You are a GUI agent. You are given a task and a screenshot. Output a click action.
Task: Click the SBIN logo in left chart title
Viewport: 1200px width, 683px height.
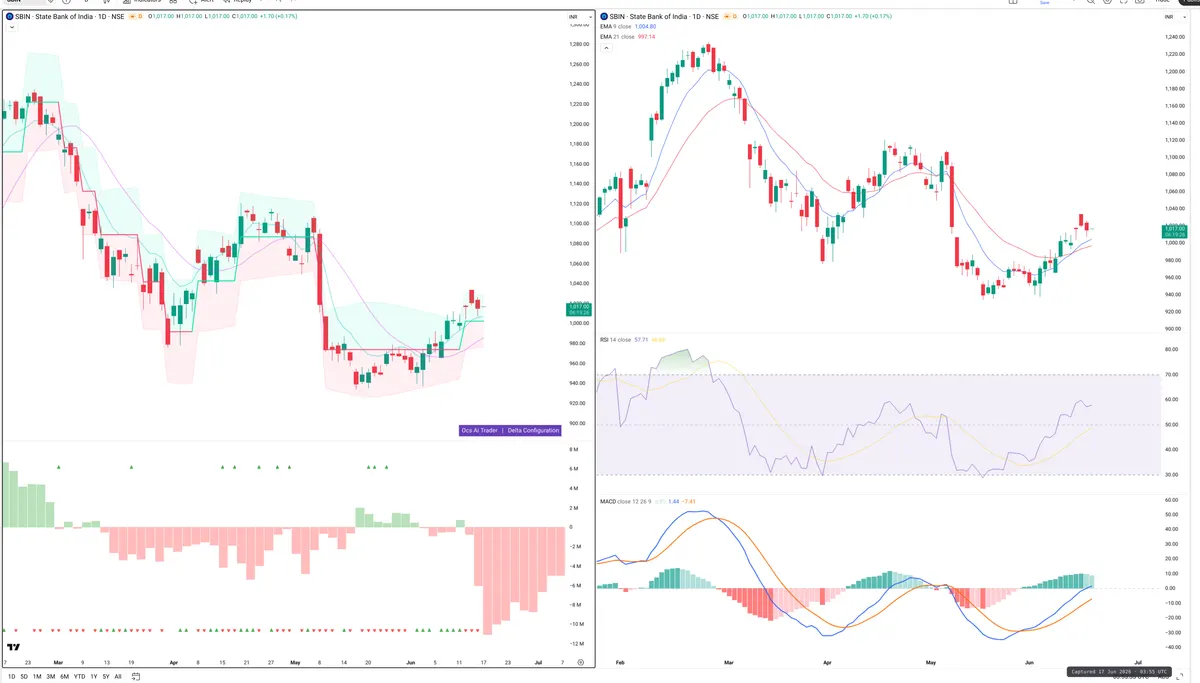tap(9, 17)
